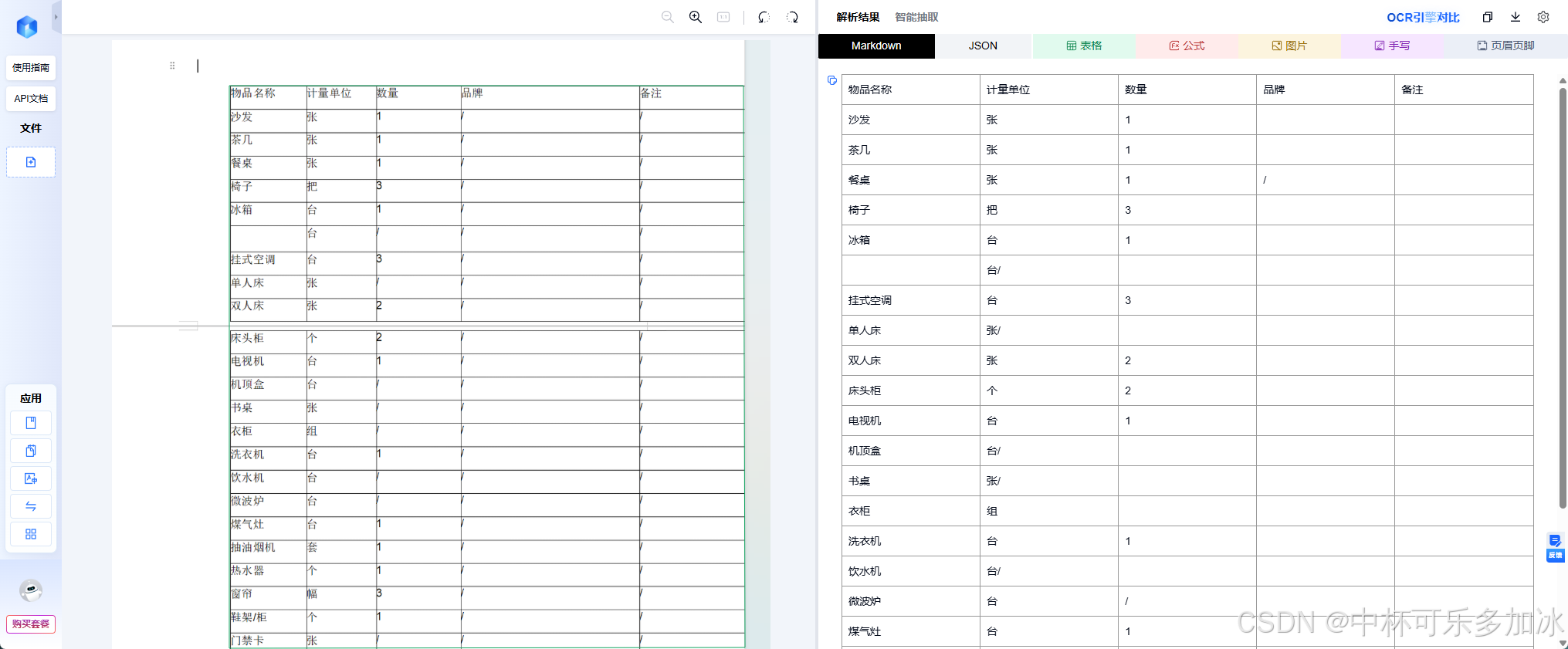The image size is (1568, 649).
Task: Click 饮水机 in the document preview
Action: pos(248,478)
